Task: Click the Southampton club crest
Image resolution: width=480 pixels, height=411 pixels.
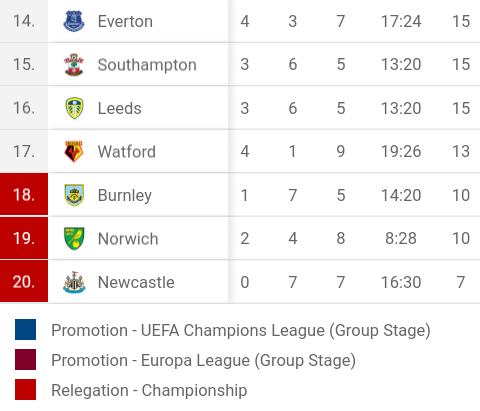Action: (x=74, y=65)
